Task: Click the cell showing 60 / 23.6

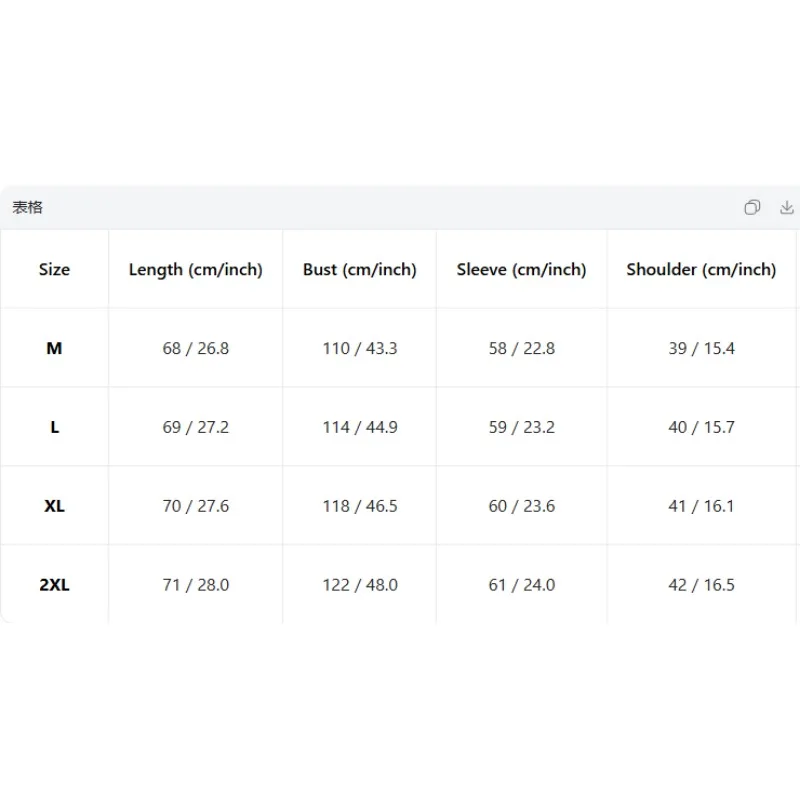Action: tap(521, 506)
